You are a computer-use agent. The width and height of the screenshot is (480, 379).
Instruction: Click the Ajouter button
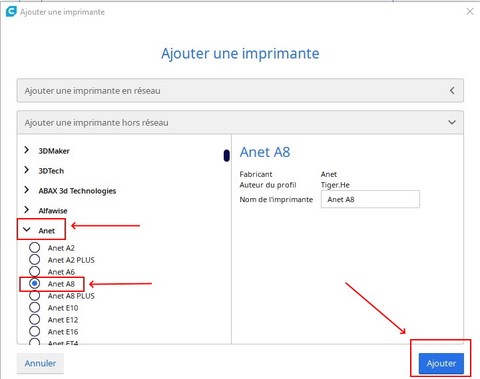pos(441,363)
